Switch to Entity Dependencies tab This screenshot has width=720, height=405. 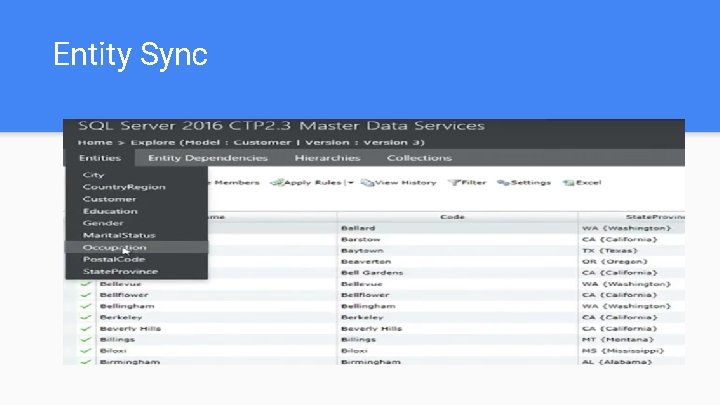[208, 158]
